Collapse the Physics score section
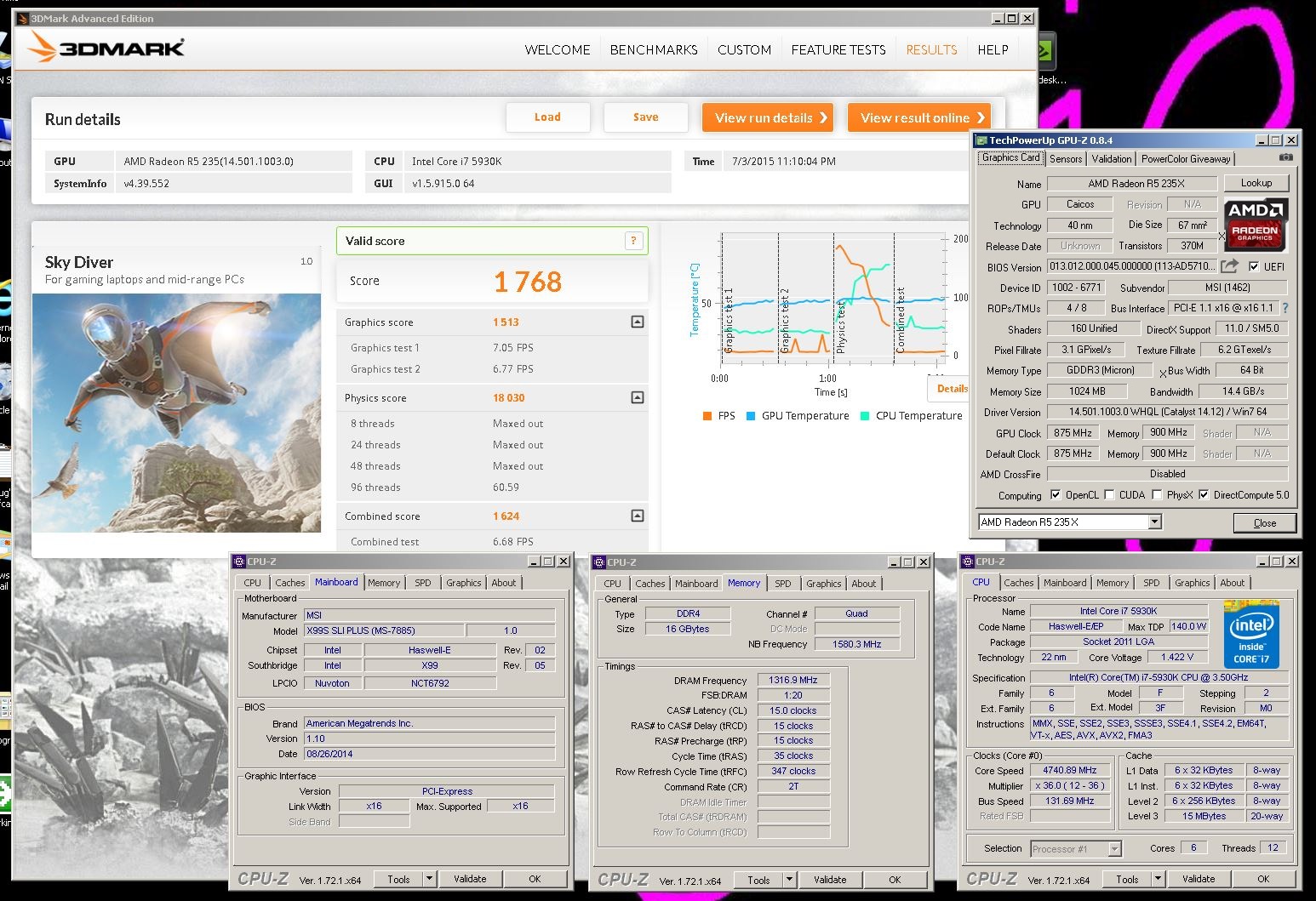Viewport: 1316px width, 901px height. (638, 397)
